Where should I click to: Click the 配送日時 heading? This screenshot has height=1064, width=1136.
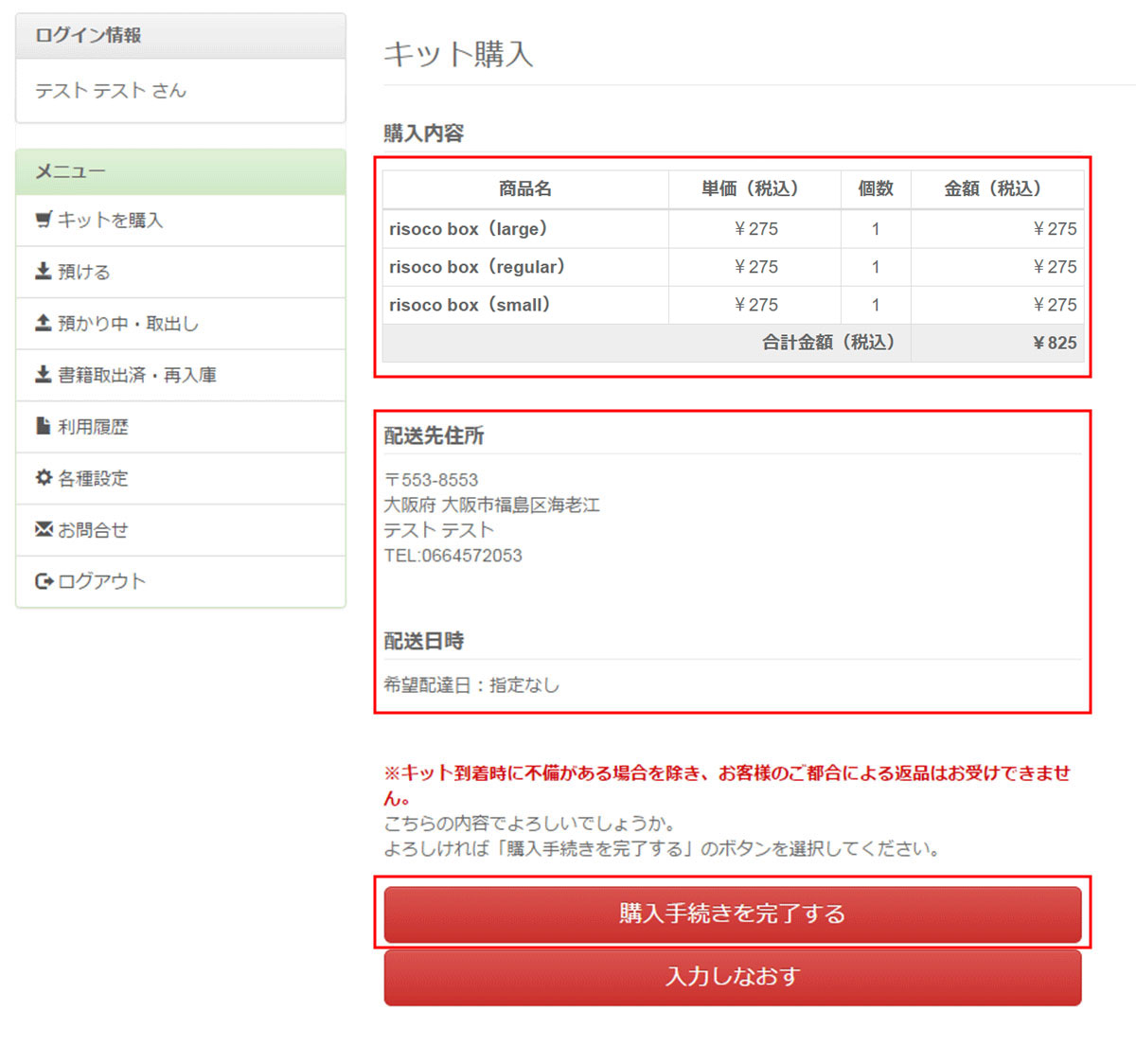pyautogui.click(x=424, y=641)
